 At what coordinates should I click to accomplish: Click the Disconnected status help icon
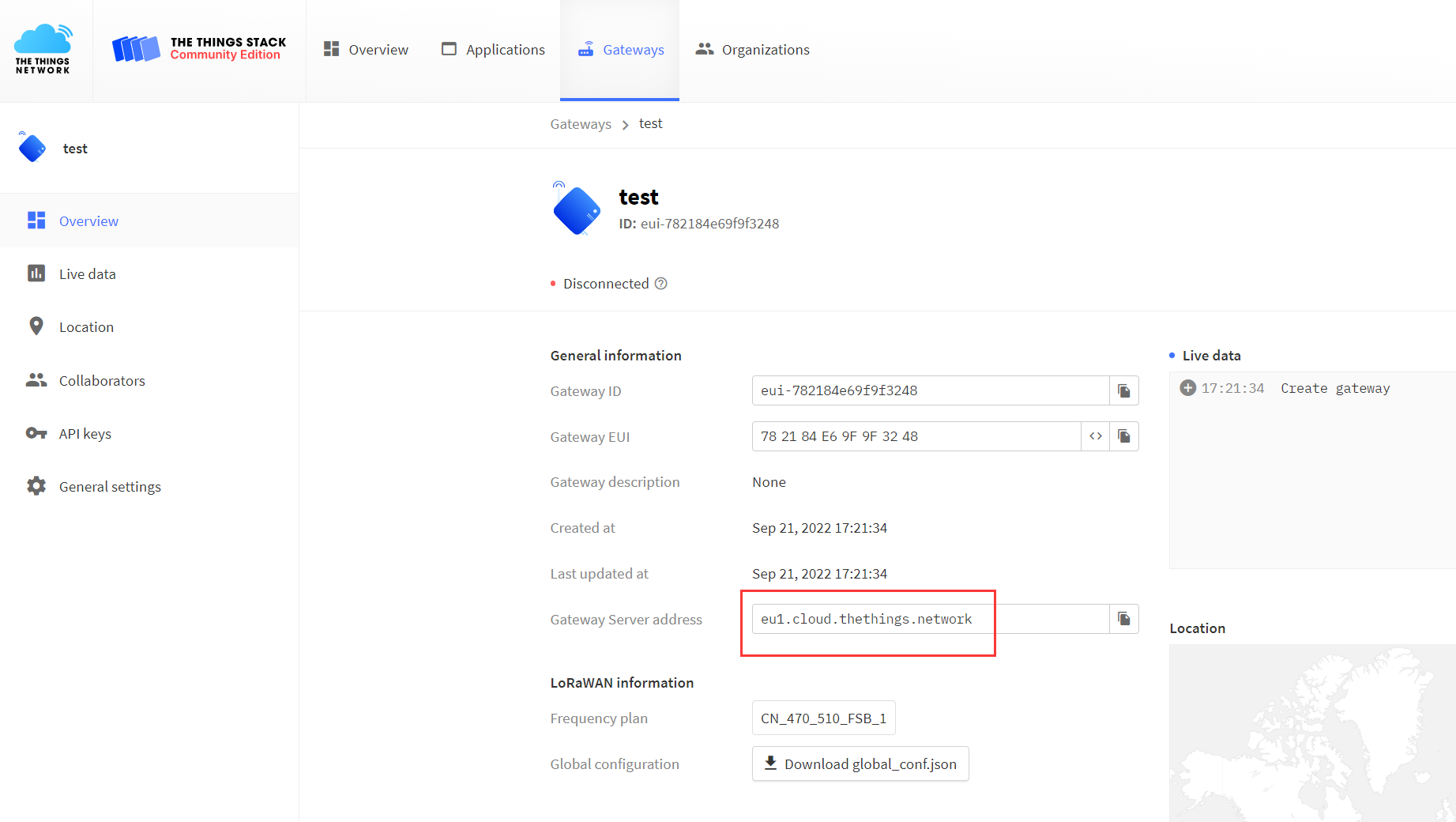pos(661,284)
